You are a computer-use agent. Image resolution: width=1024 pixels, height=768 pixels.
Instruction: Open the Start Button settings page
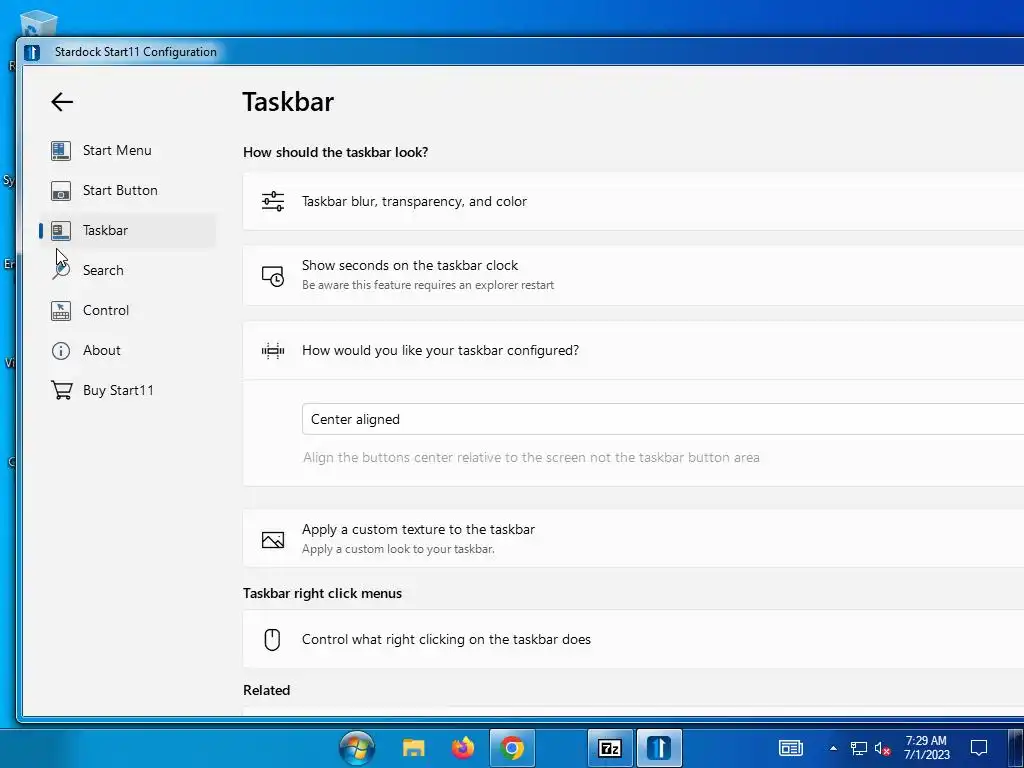(x=127, y=191)
